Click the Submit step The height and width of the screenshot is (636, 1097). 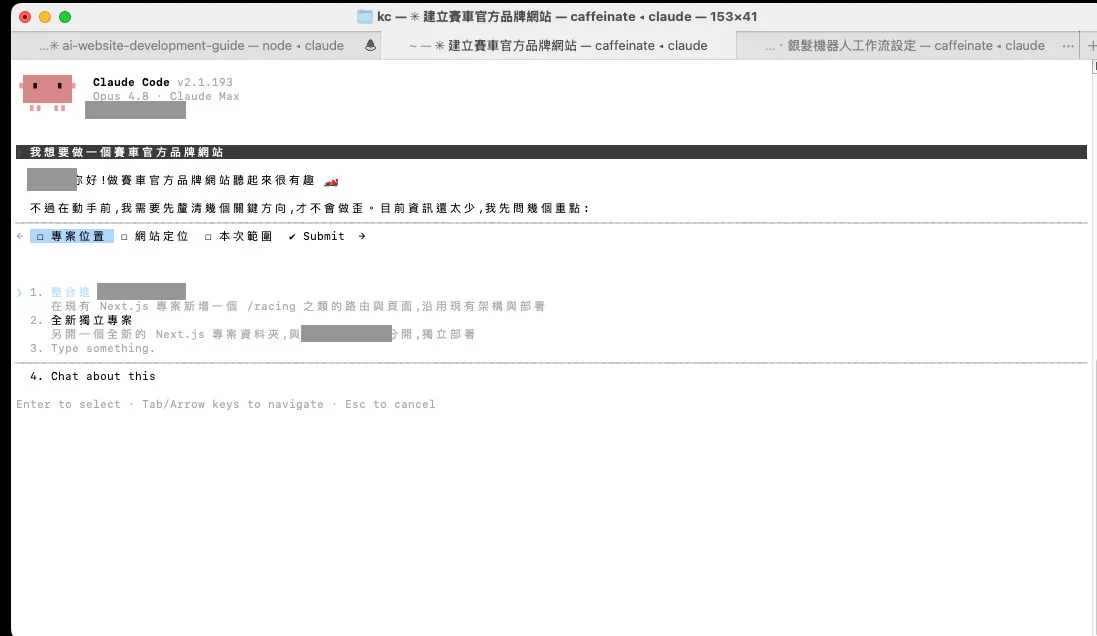click(316, 236)
